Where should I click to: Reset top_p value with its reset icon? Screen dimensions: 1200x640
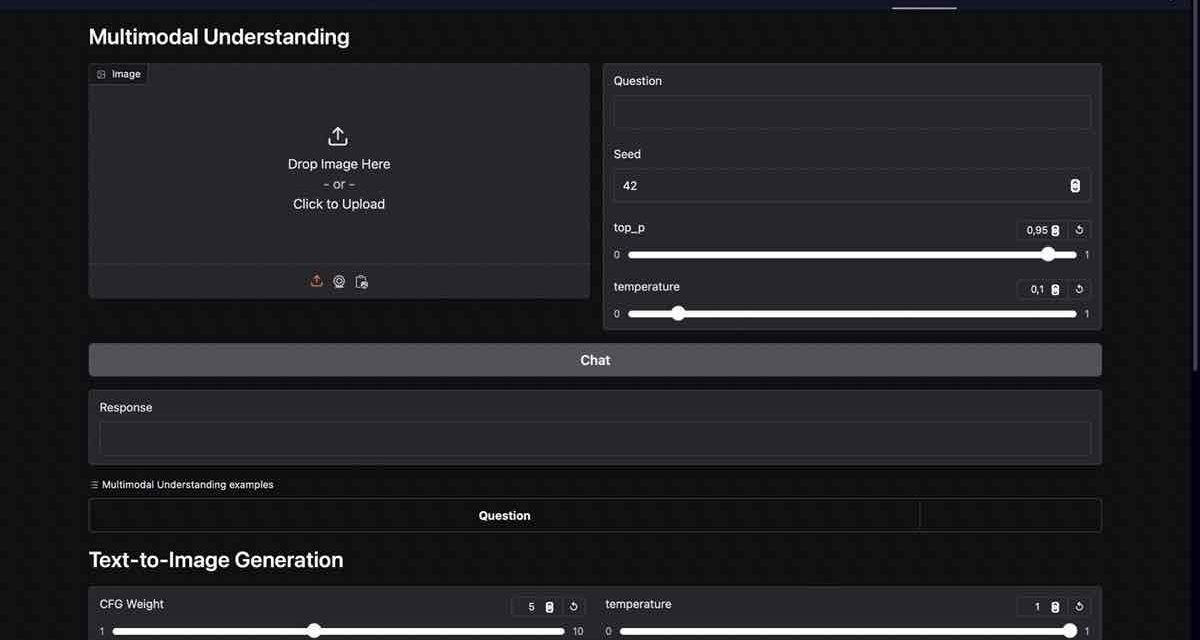coord(1079,230)
